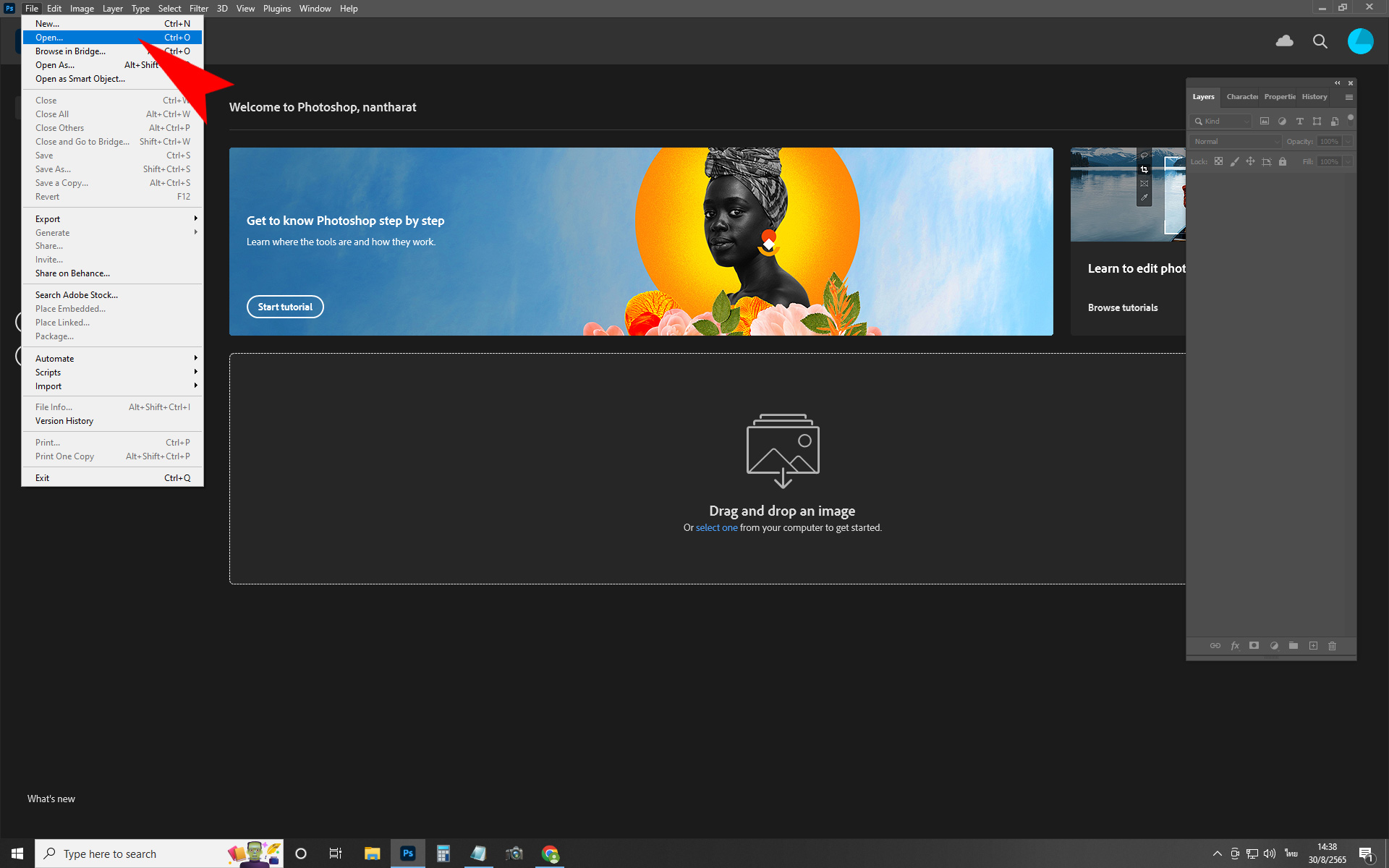Show hidden system tray icons

(1218, 854)
